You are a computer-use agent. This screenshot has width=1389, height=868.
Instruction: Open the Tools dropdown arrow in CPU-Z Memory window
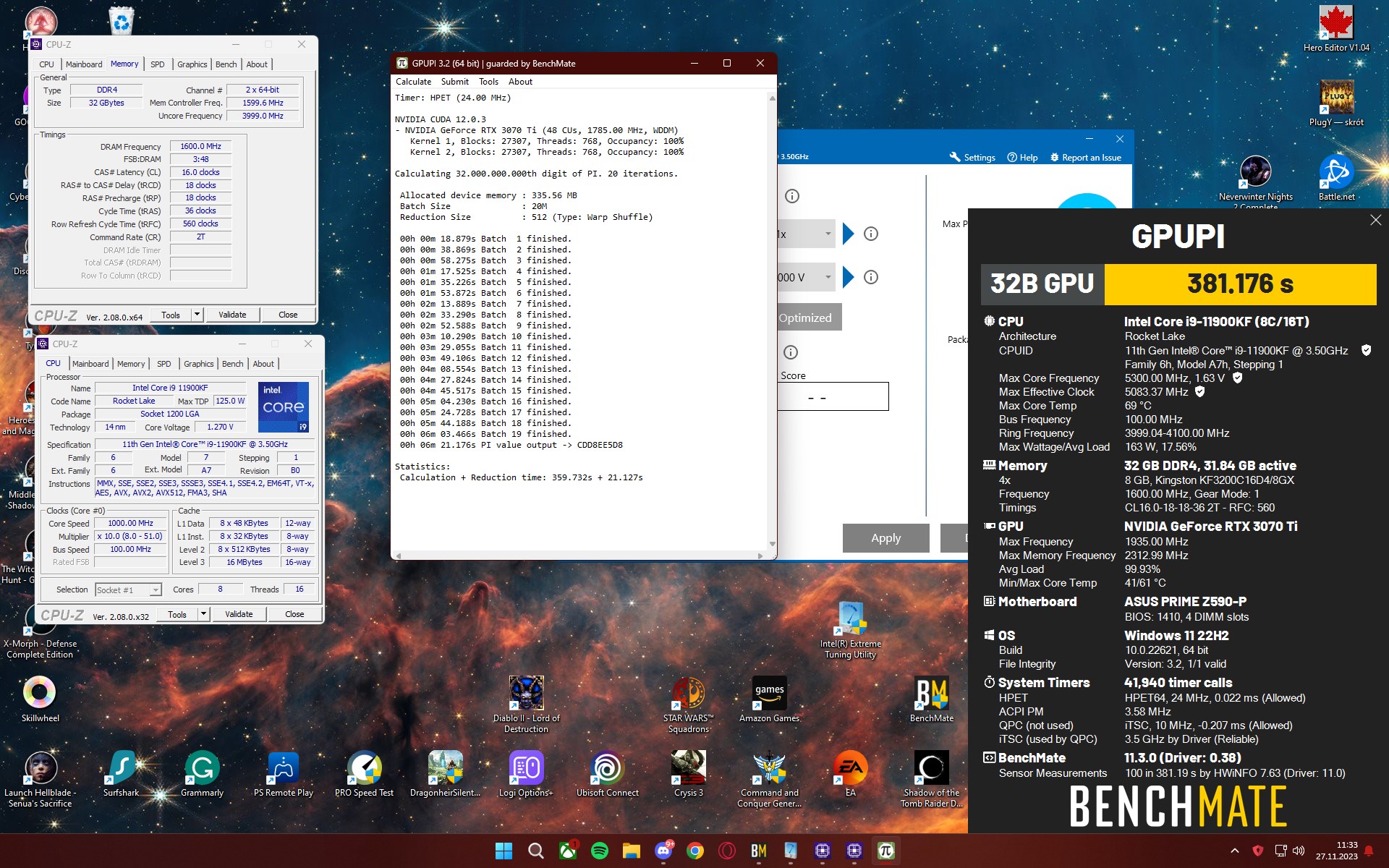coord(197,315)
